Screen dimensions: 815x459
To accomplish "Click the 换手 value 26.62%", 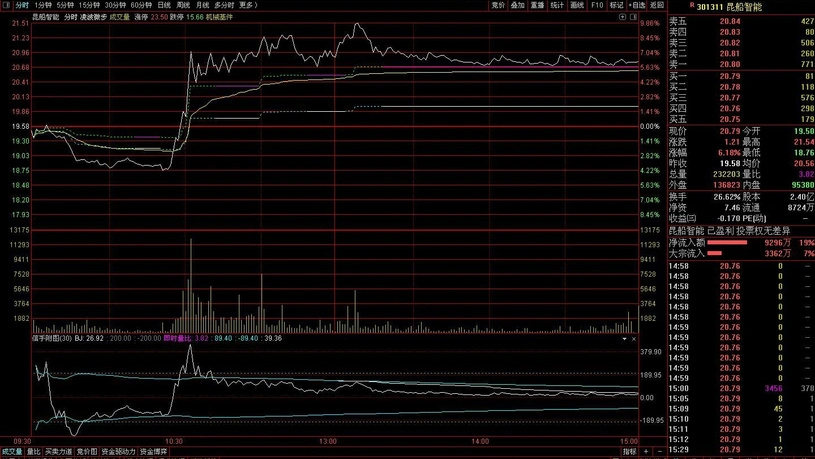I will (727, 197).
